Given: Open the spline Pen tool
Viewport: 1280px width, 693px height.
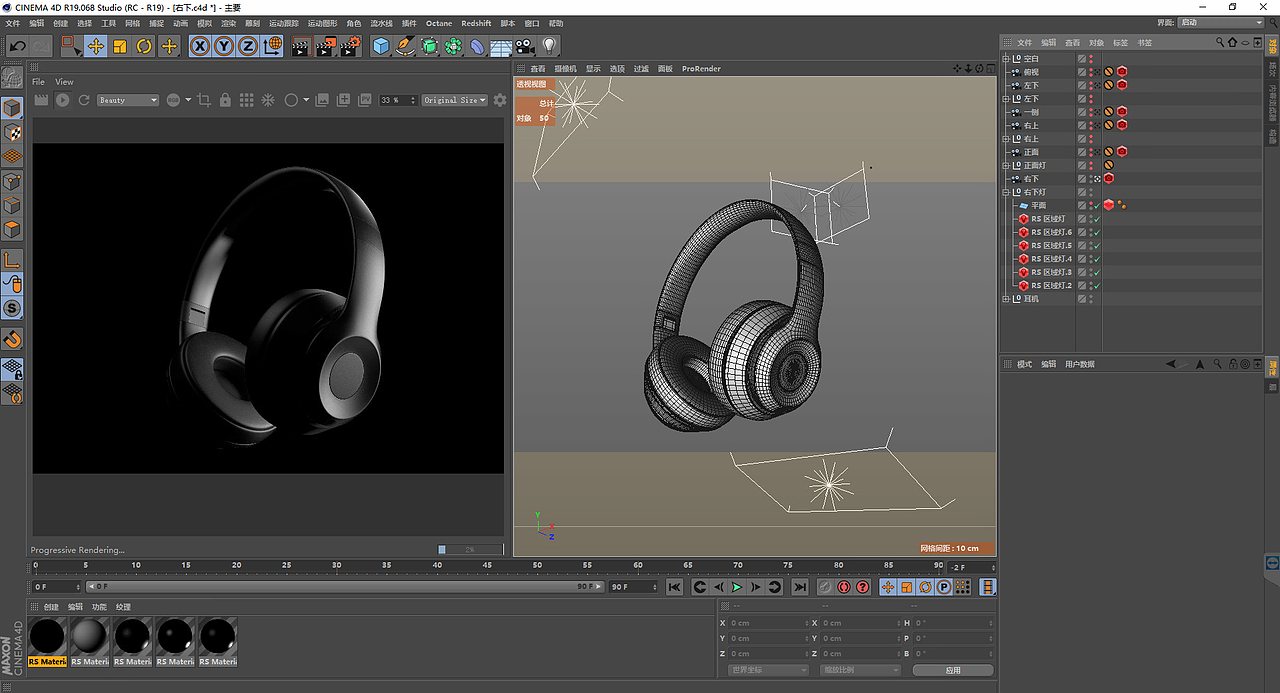Looking at the screenshot, I should pyautogui.click(x=405, y=46).
